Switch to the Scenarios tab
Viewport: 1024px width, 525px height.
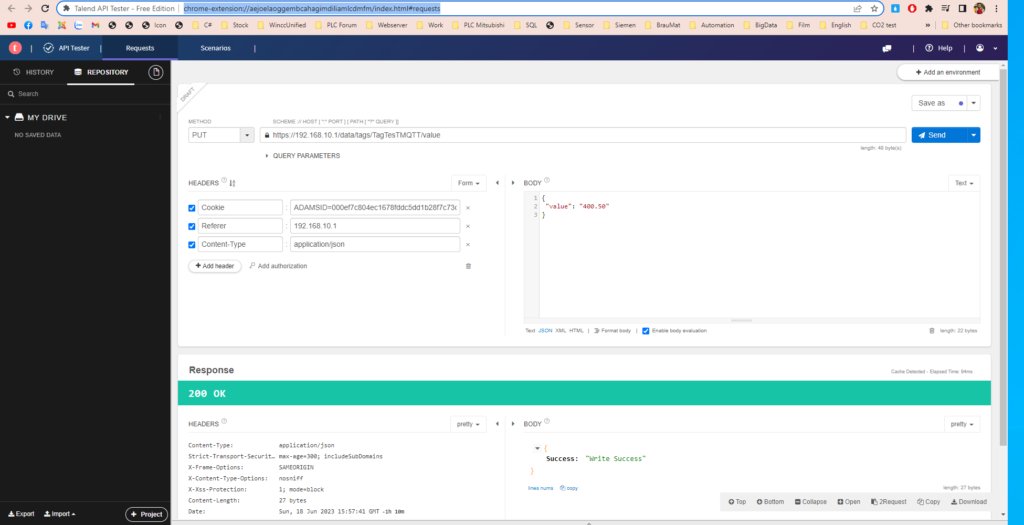(x=216, y=48)
